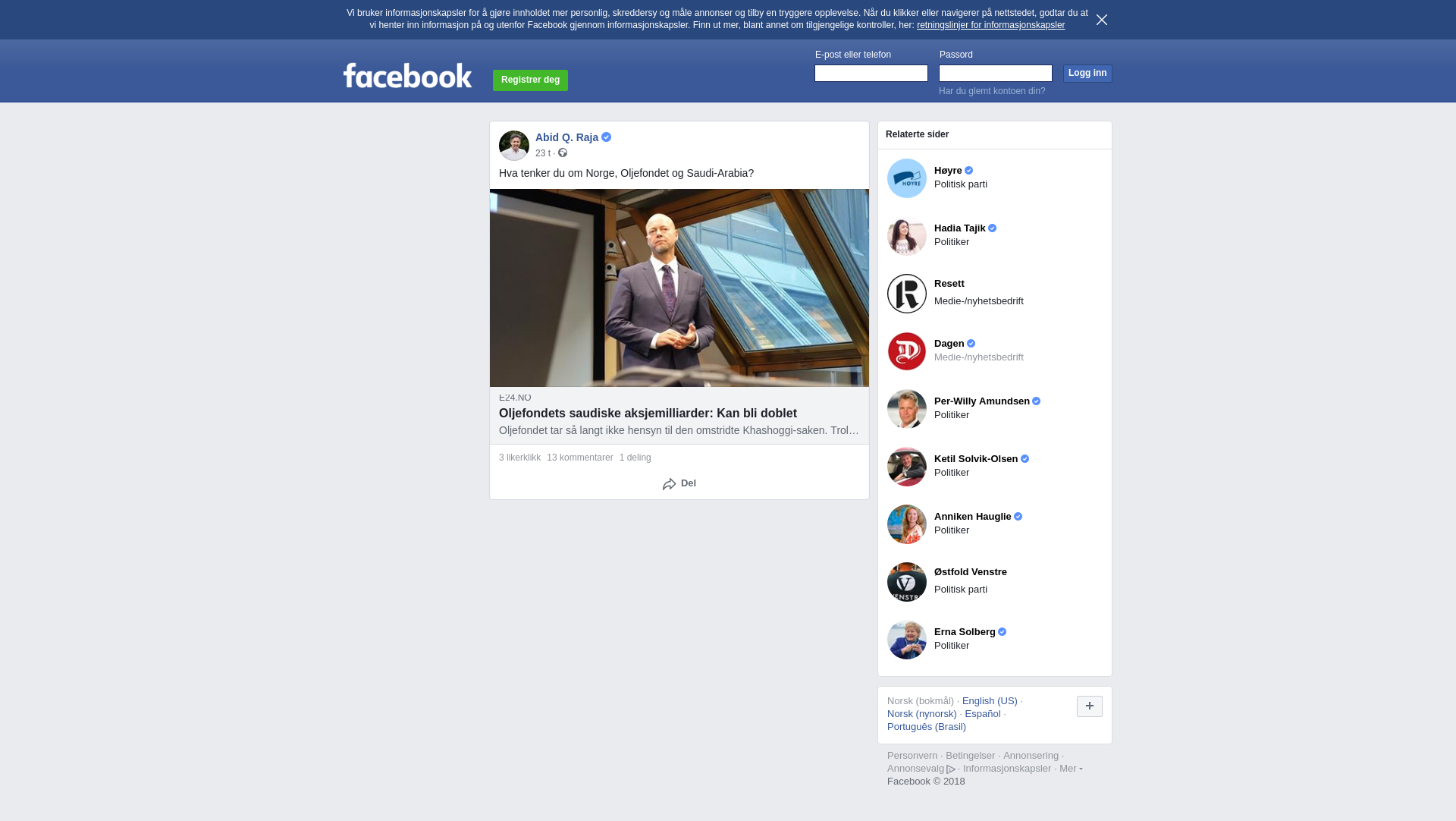Click Østfold Venstre logo icon
The width and height of the screenshot is (1456, 821).
(907, 582)
